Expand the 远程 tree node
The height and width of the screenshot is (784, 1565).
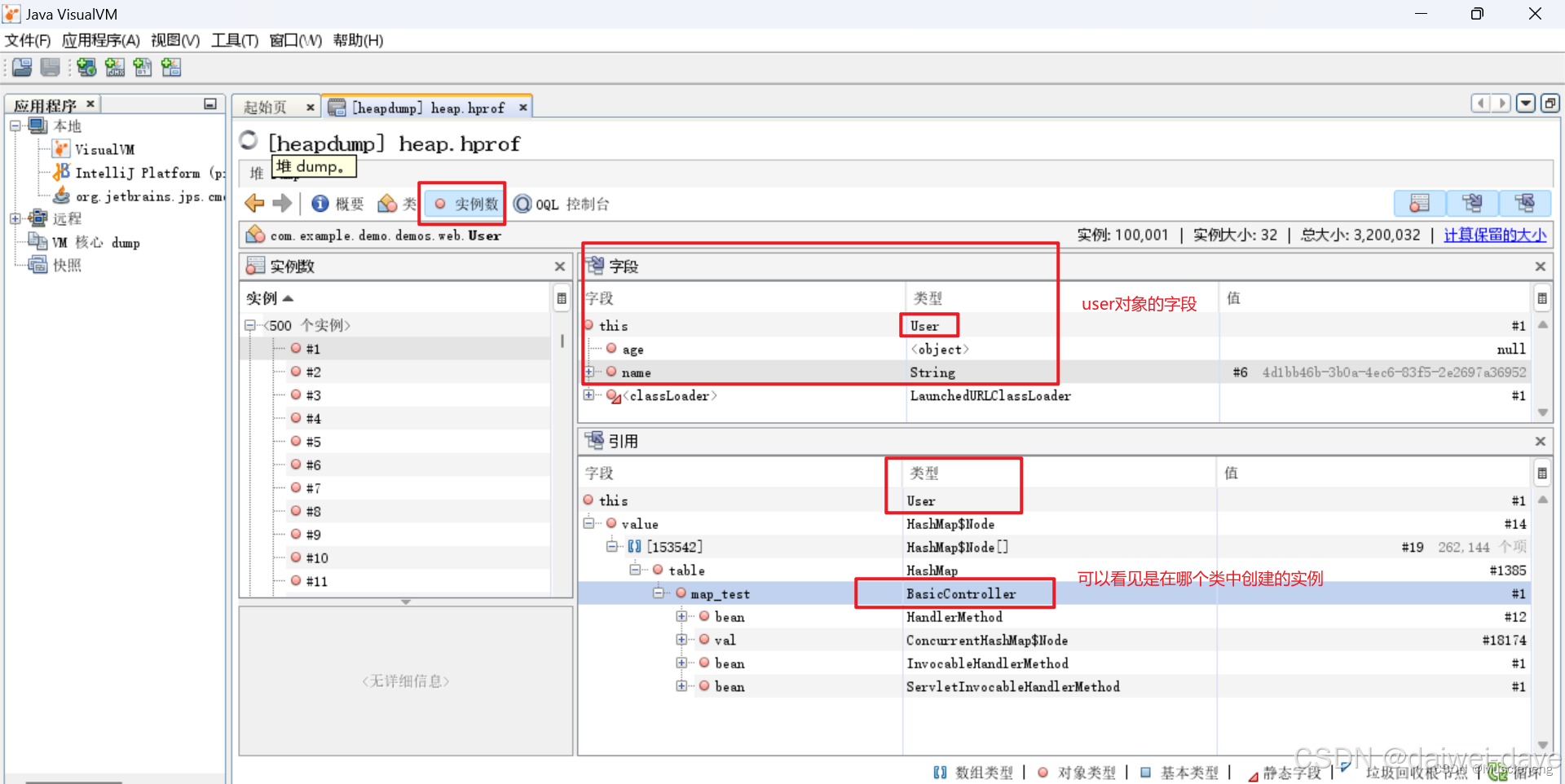[x=15, y=218]
